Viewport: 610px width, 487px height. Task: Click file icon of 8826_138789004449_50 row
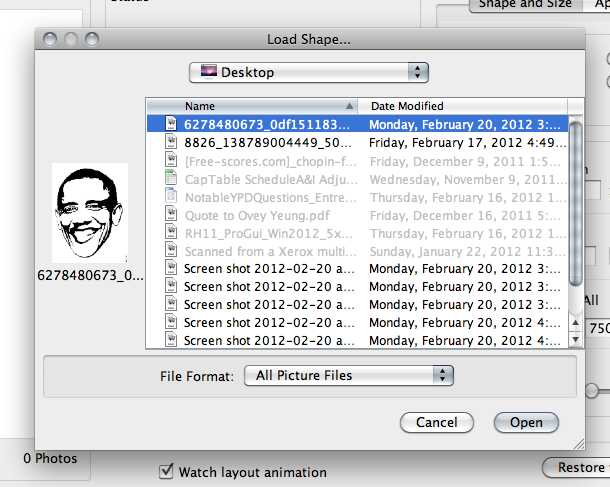[171, 142]
